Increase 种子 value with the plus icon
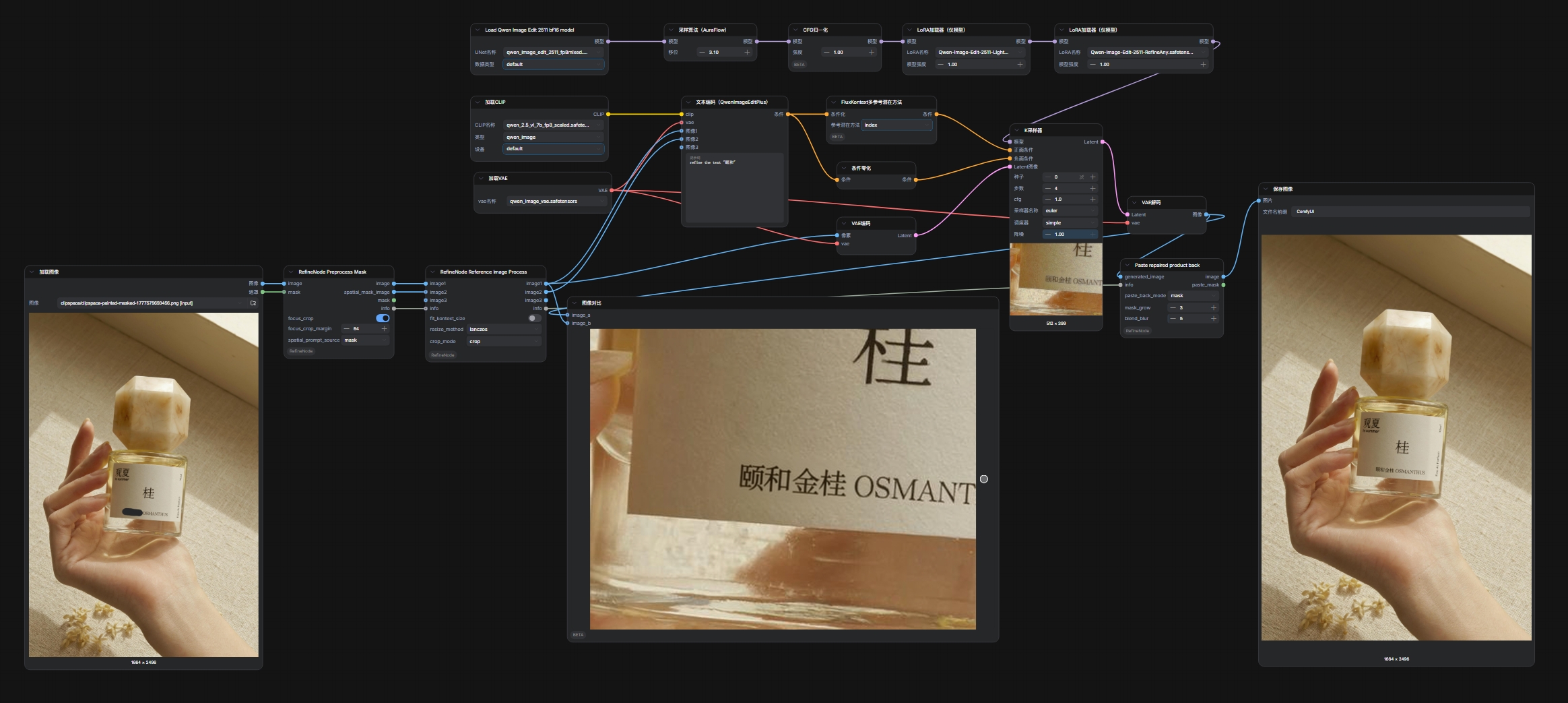The image size is (1568, 703). [x=1092, y=177]
